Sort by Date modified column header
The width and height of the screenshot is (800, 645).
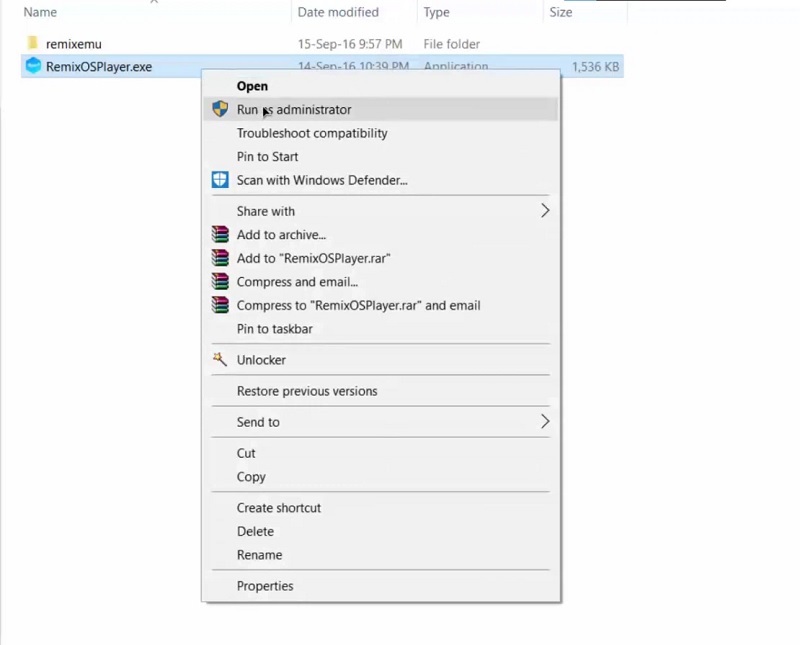click(x=338, y=12)
